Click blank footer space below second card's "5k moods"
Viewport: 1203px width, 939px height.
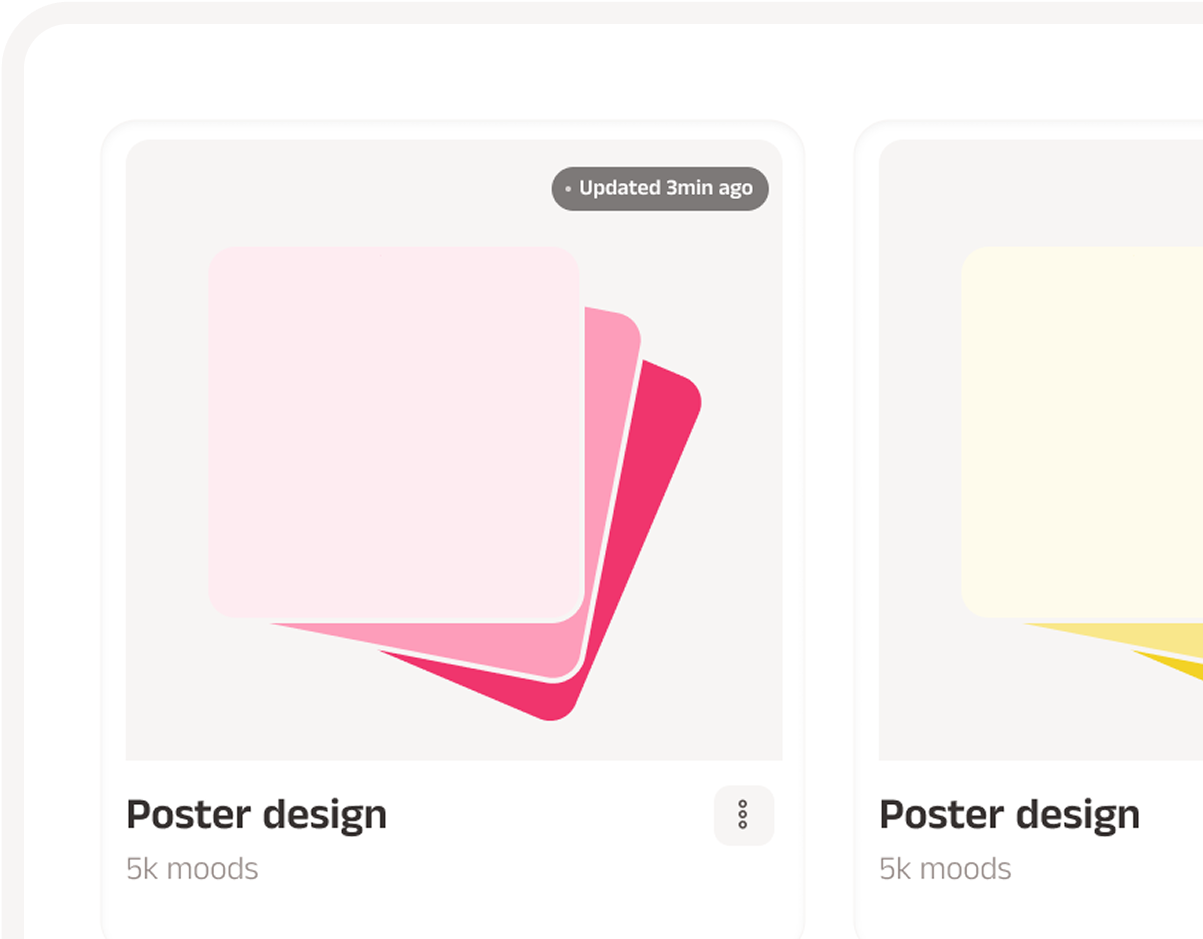[1050, 912]
